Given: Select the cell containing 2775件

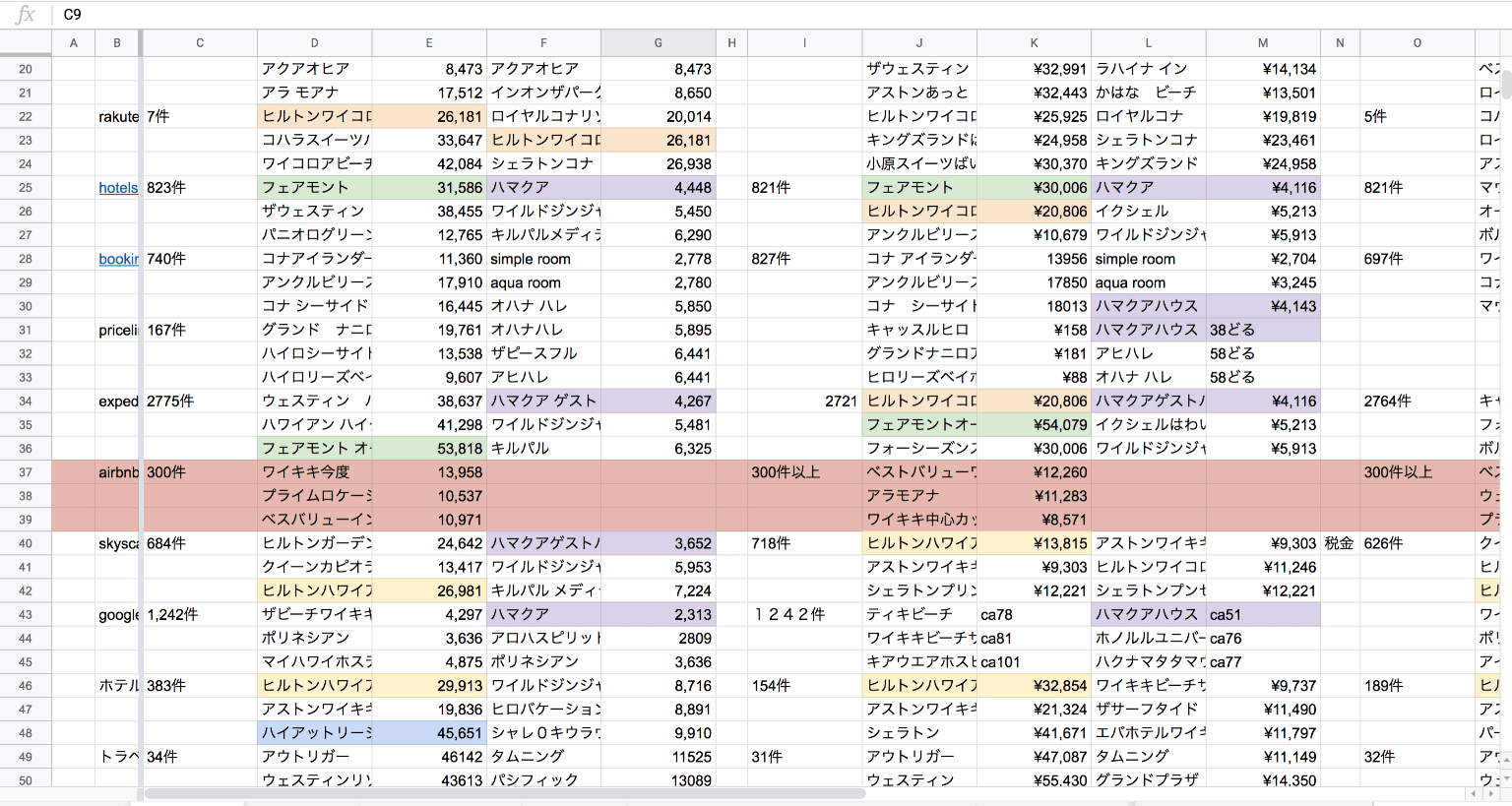Looking at the screenshot, I should (x=200, y=402).
